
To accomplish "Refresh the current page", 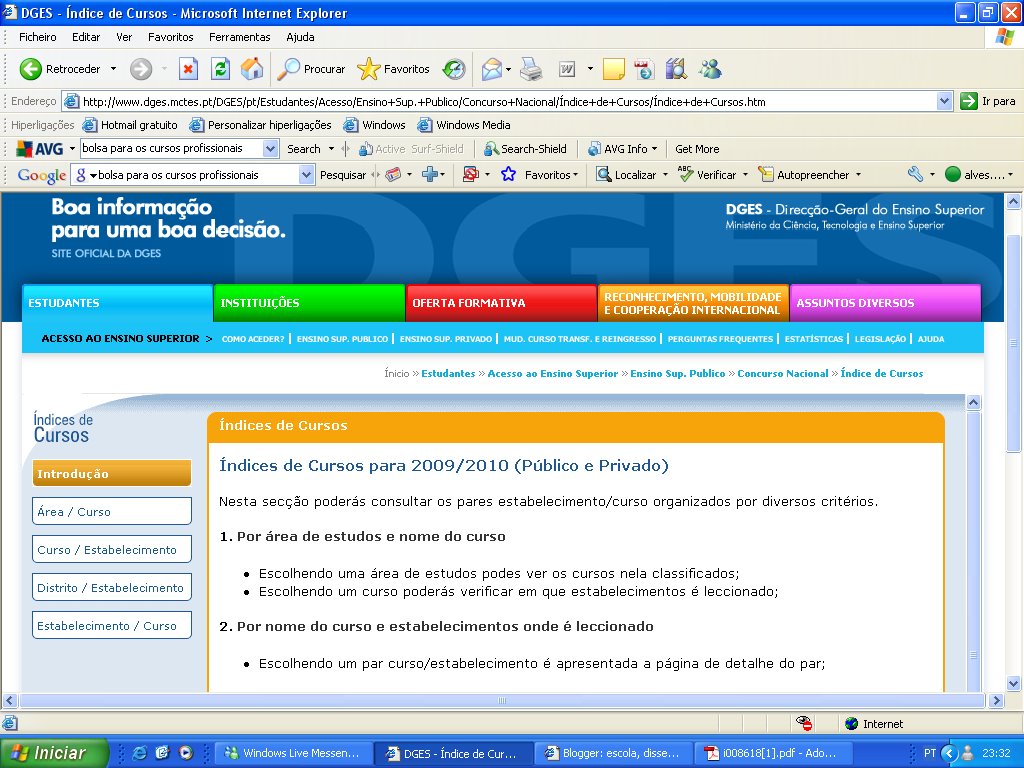I will [219, 69].
